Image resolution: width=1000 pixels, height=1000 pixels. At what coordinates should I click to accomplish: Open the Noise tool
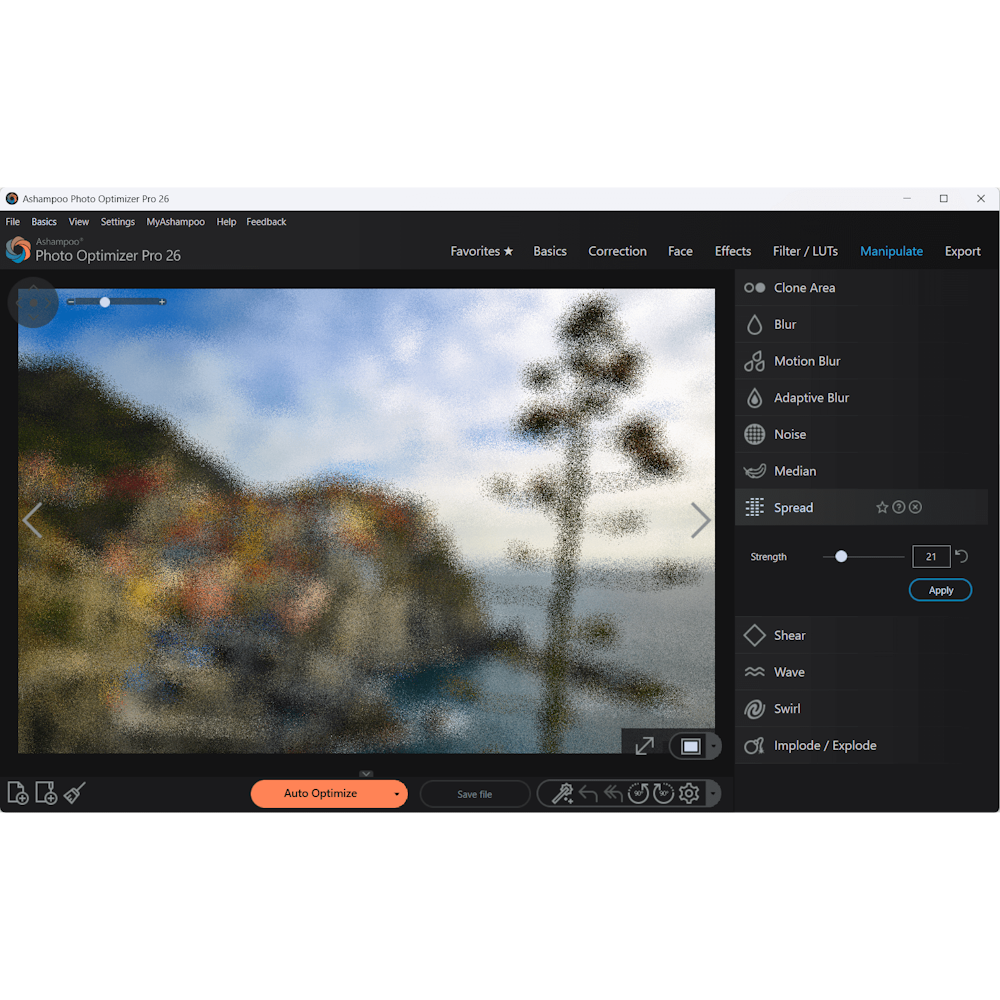(x=790, y=434)
